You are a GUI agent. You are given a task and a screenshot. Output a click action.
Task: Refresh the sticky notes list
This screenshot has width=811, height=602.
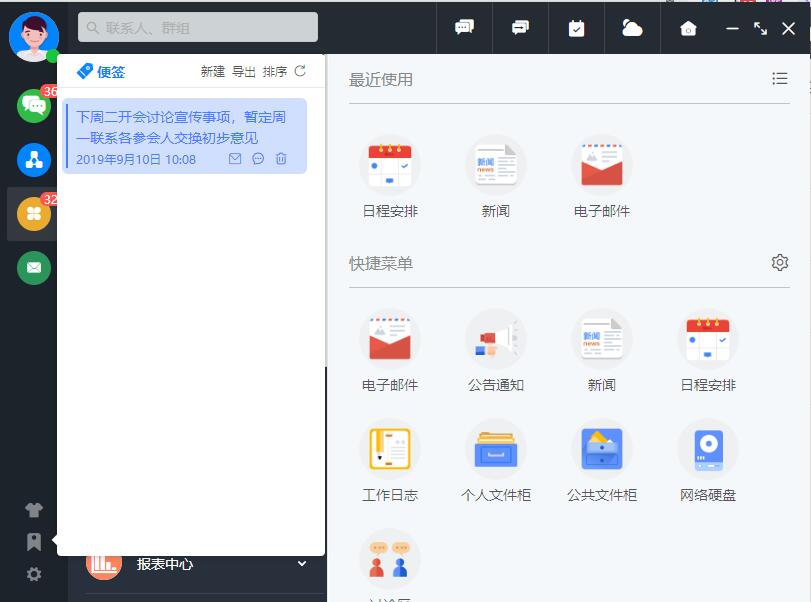coord(300,71)
